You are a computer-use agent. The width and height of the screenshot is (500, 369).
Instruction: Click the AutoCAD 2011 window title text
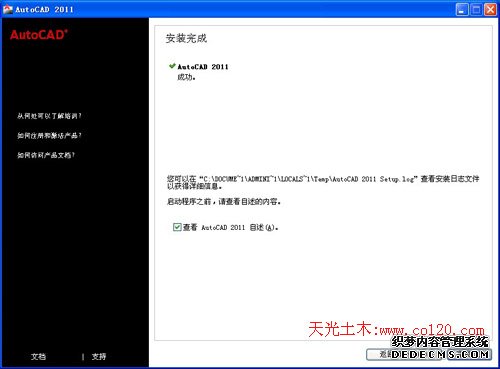[x=44, y=9]
